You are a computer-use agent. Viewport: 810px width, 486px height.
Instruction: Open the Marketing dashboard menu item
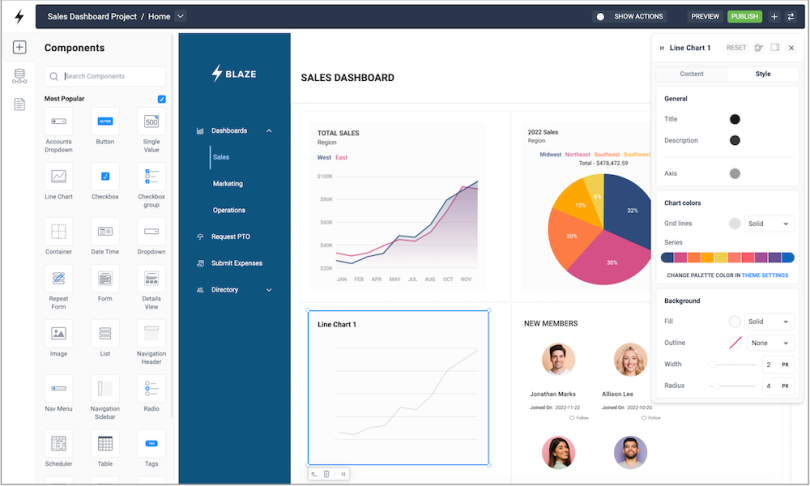tap(228, 183)
